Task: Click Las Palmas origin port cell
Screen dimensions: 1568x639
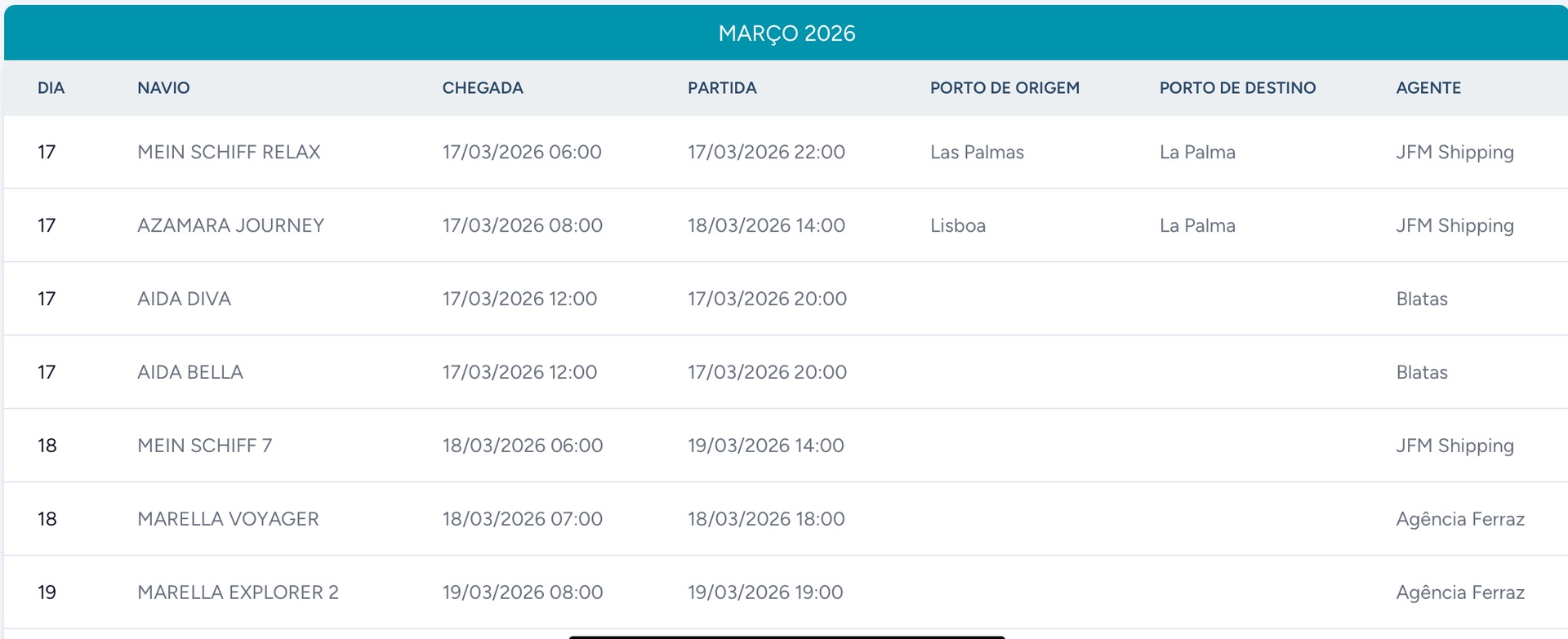Action: click(x=977, y=152)
